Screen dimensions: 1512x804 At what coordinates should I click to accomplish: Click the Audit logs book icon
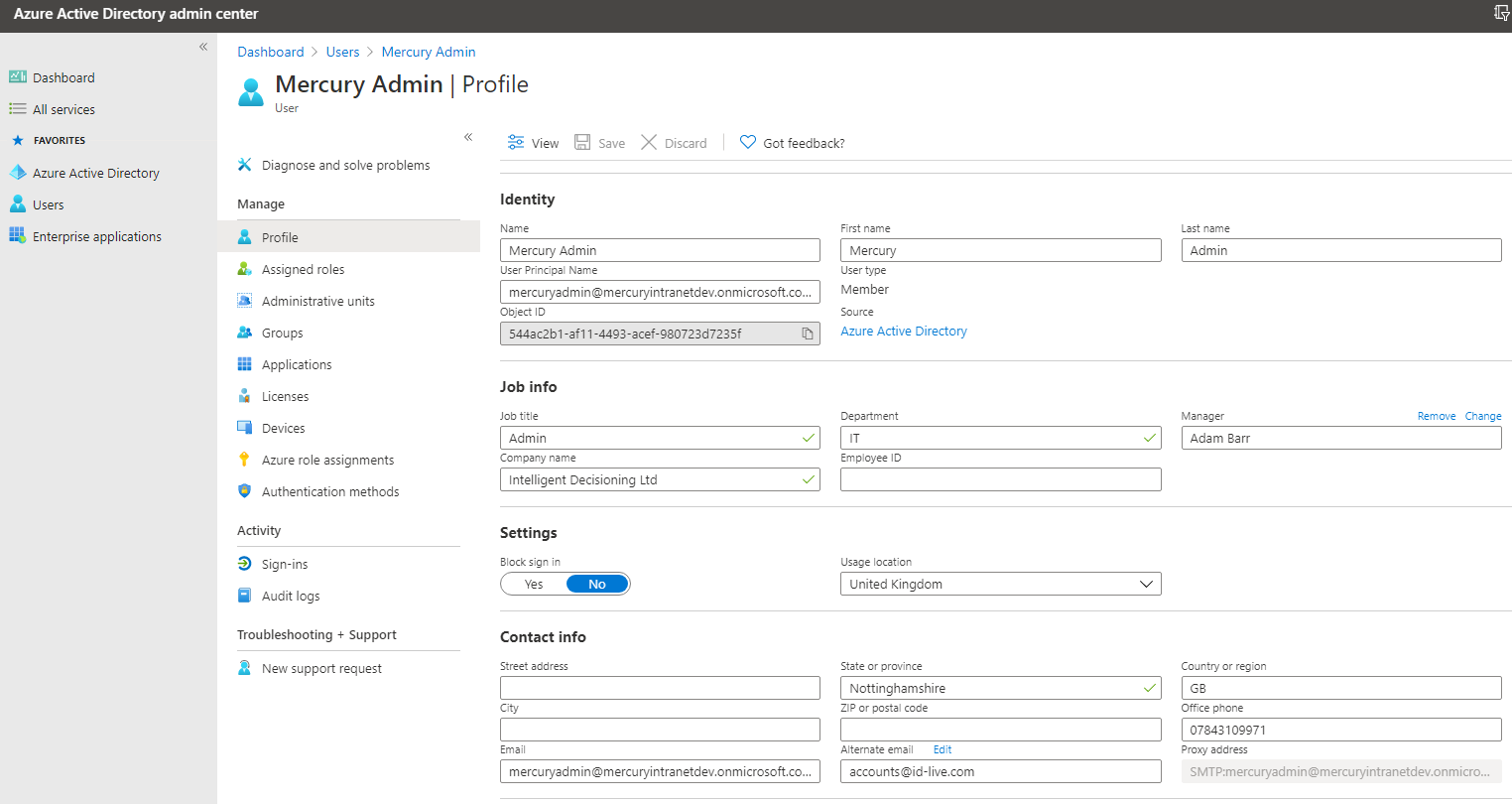pos(245,596)
